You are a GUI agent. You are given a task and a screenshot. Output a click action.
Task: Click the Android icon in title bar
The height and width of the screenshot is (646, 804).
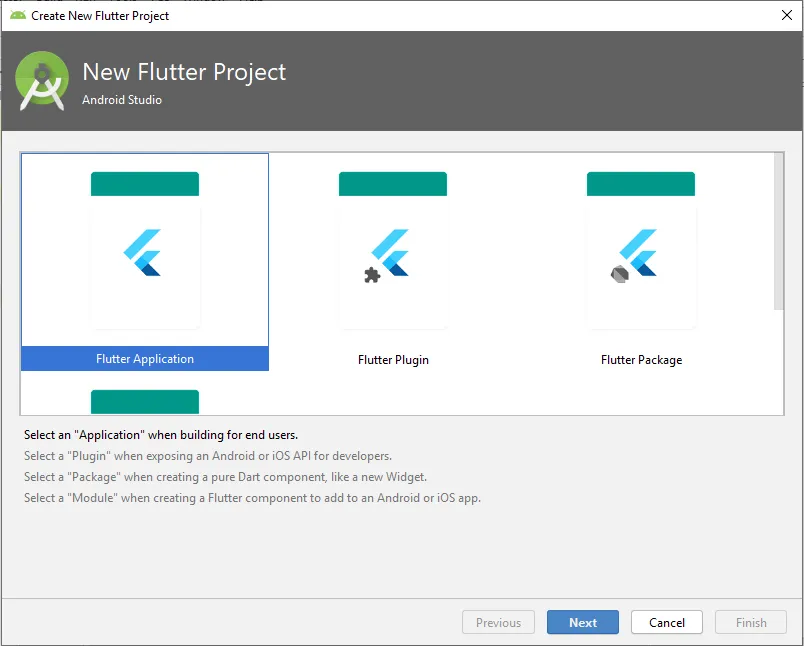tap(17, 15)
